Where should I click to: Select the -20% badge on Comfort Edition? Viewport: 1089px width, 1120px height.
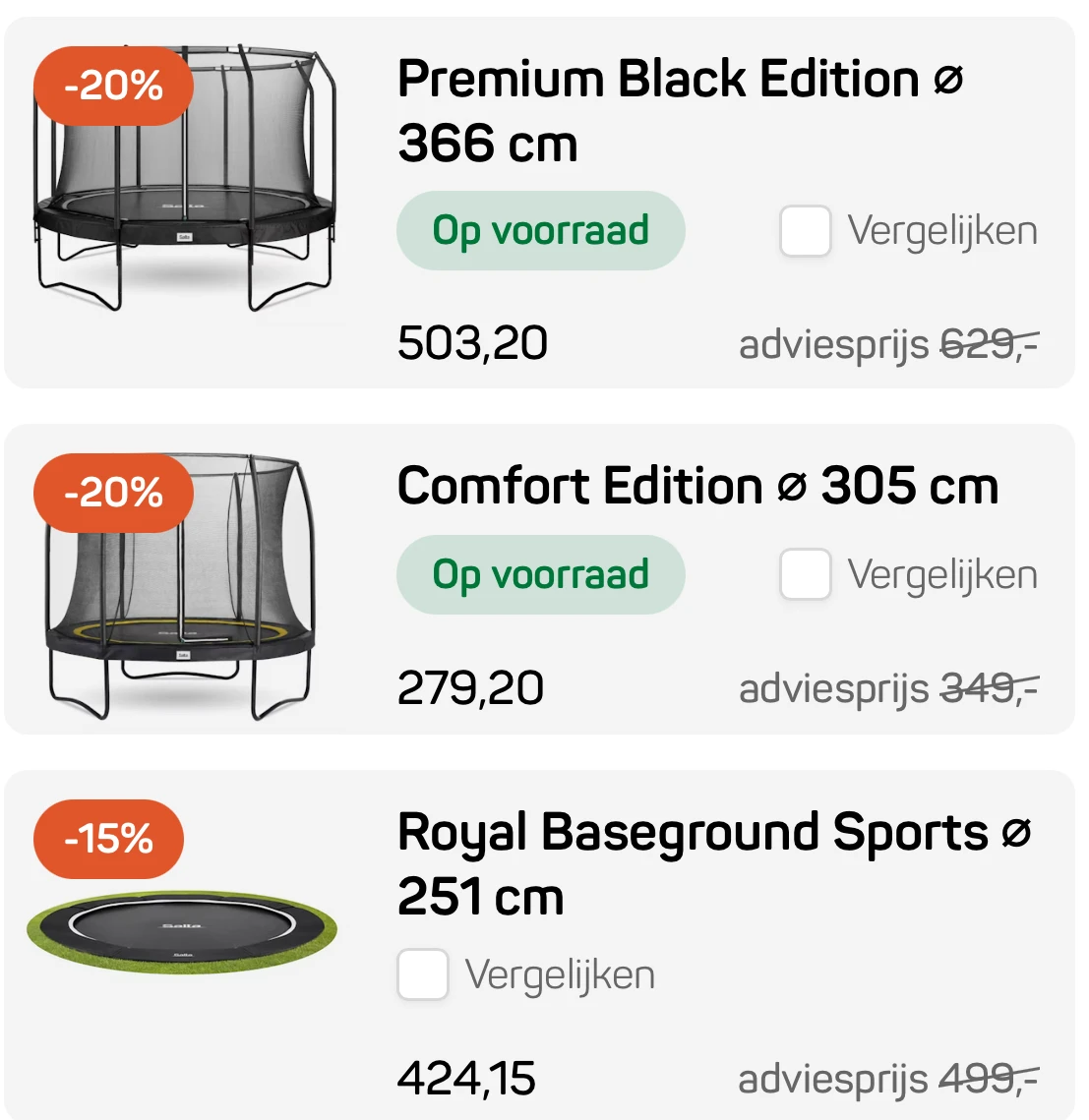pos(114,492)
